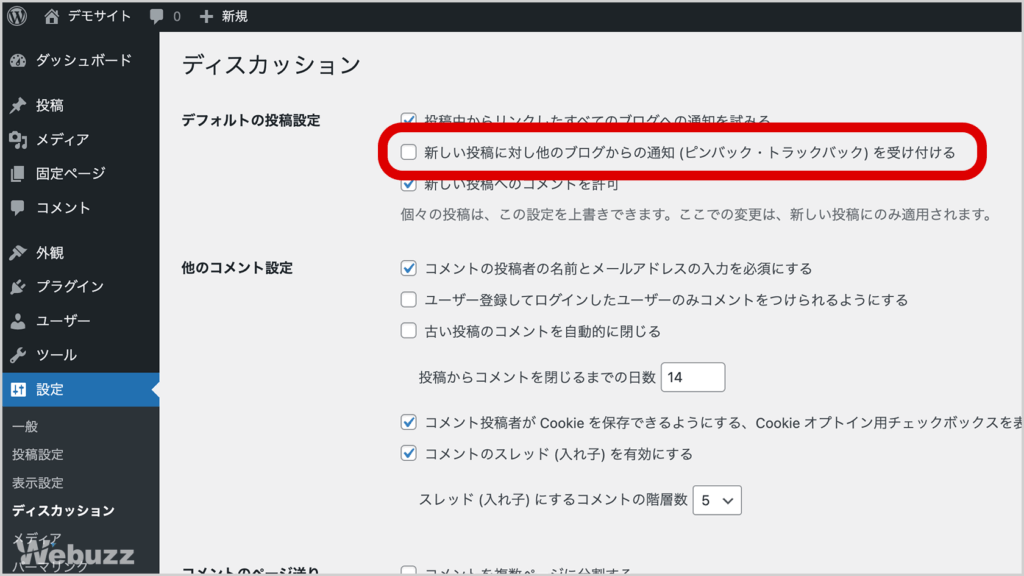Click 新規 in the admin bar
1024x576 pixels.
[234, 16]
